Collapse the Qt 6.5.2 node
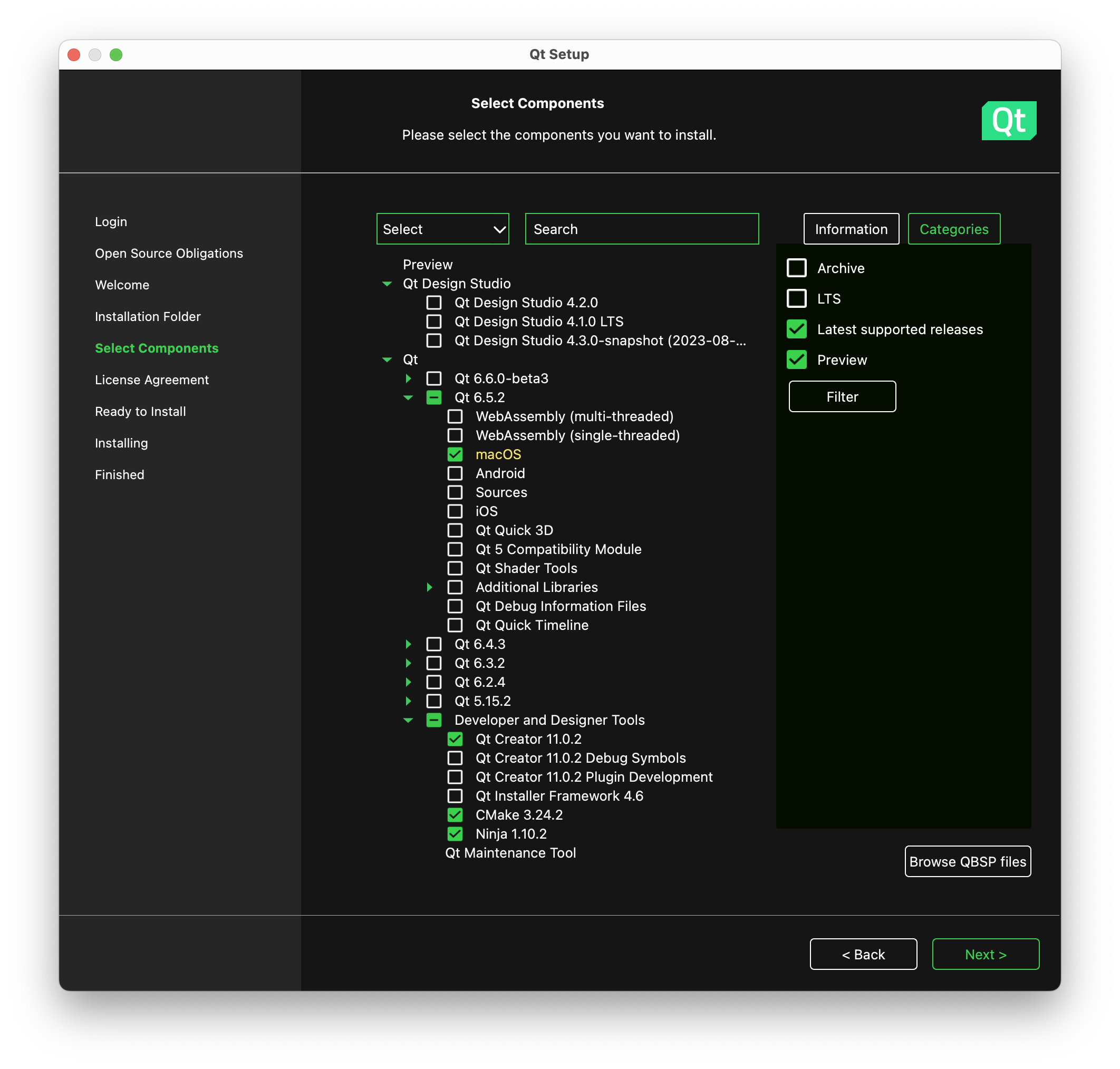 pyautogui.click(x=408, y=398)
